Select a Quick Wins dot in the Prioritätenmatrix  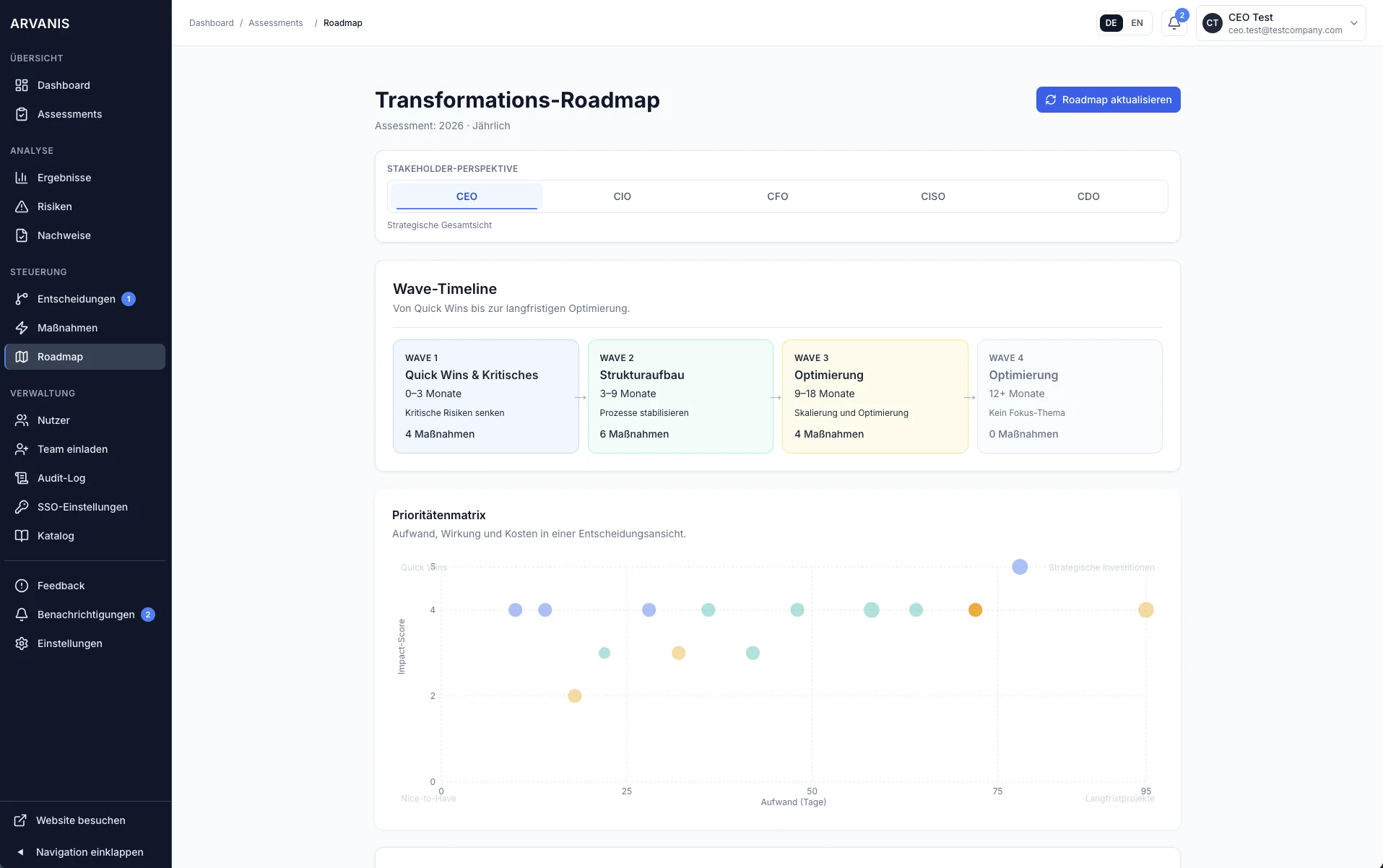coord(515,609)
